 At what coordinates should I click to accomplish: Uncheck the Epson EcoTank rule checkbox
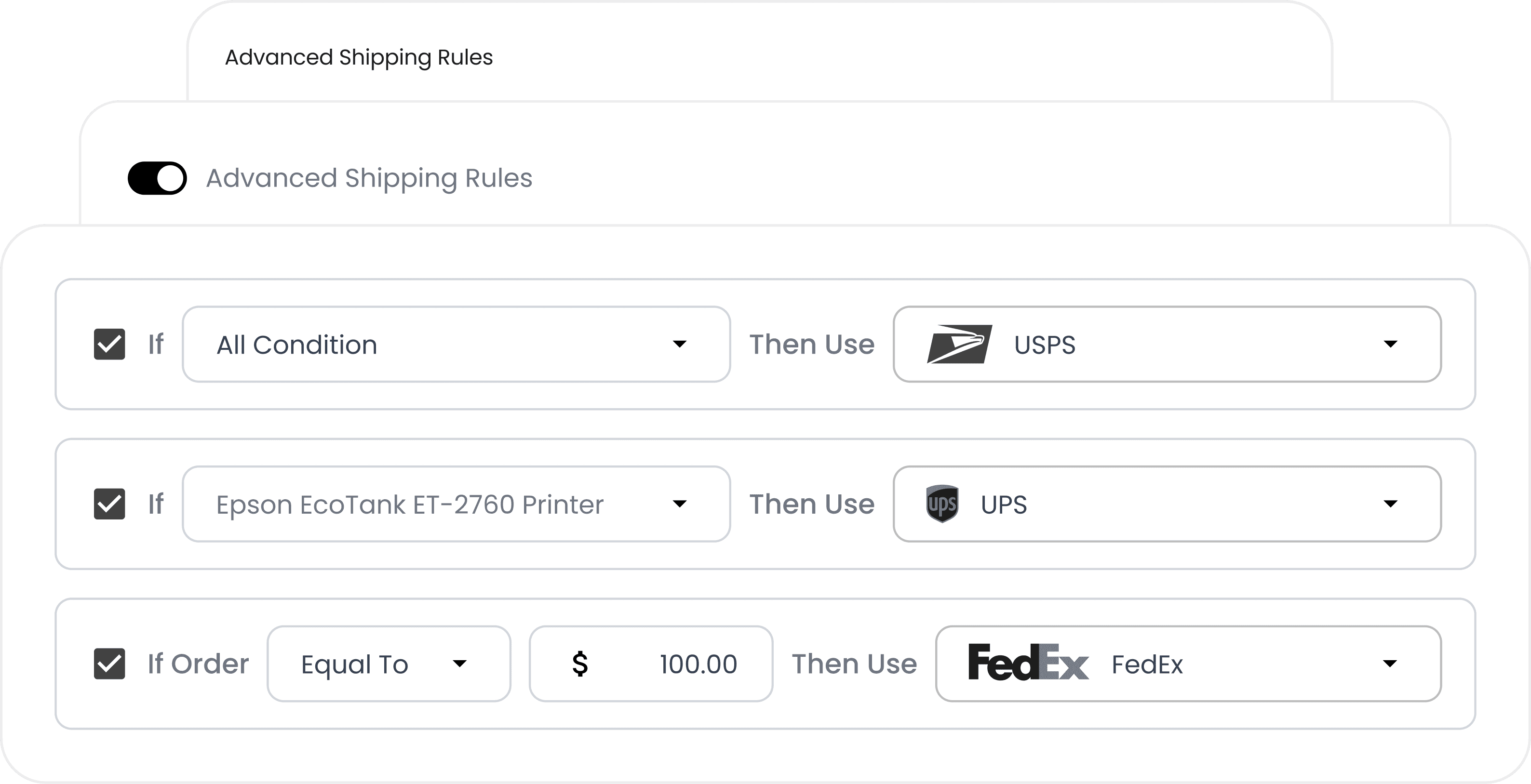pyautogui.click(x=109, y=504)
